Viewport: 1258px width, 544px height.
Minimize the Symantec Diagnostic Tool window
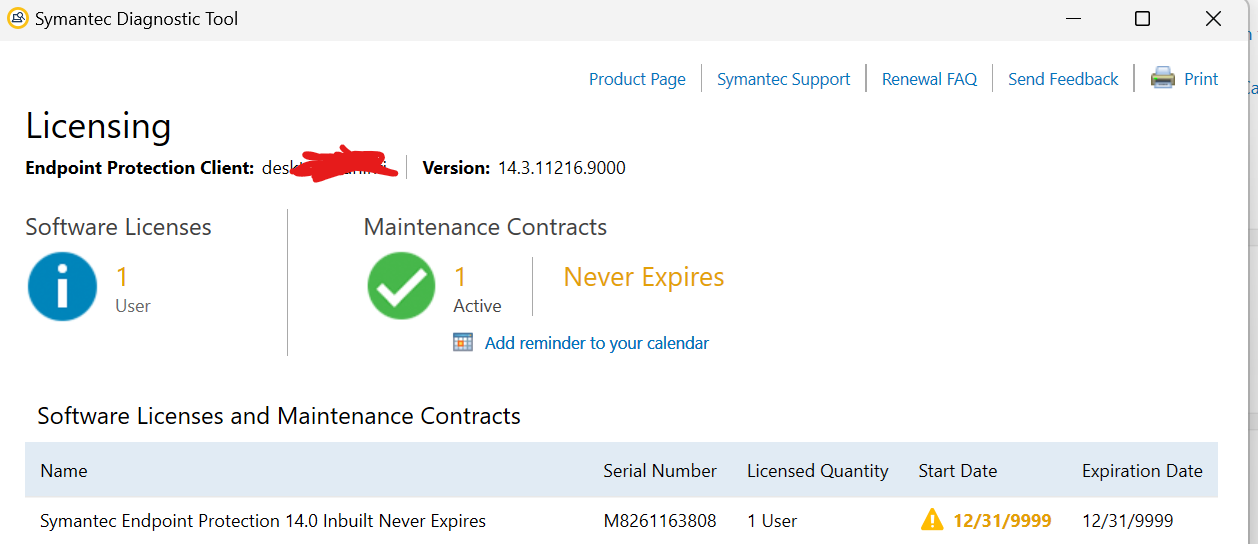(1073, 19)
